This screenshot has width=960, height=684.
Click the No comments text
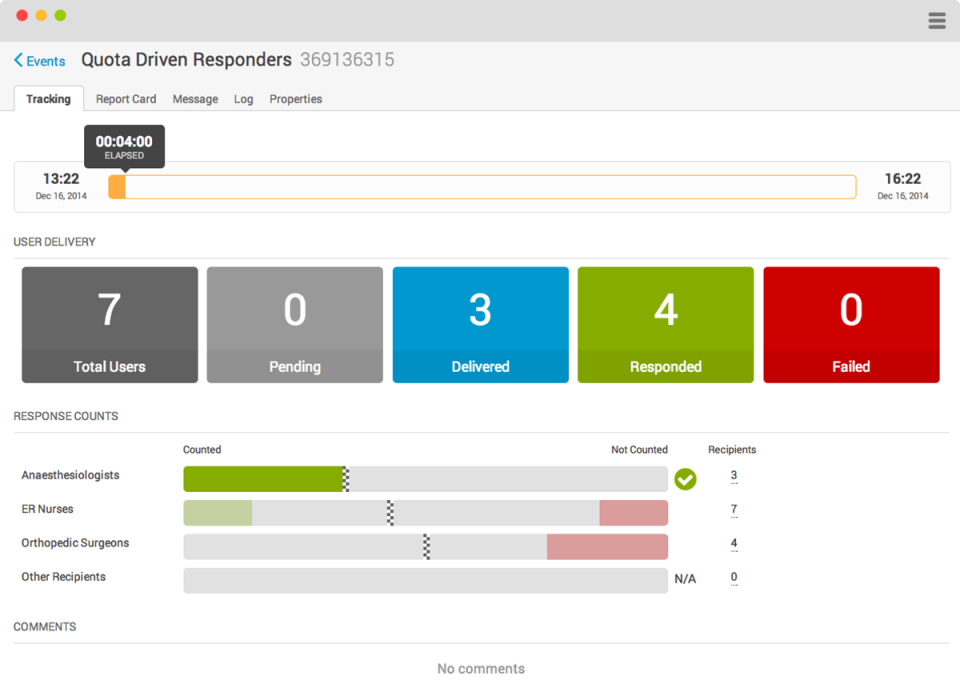[481, 669]
